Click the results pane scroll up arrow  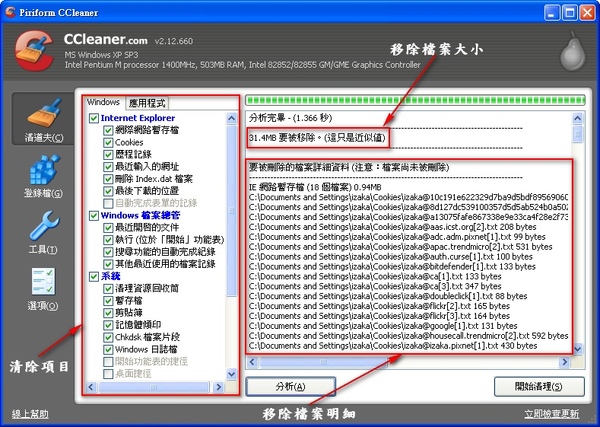pos(577,118)
